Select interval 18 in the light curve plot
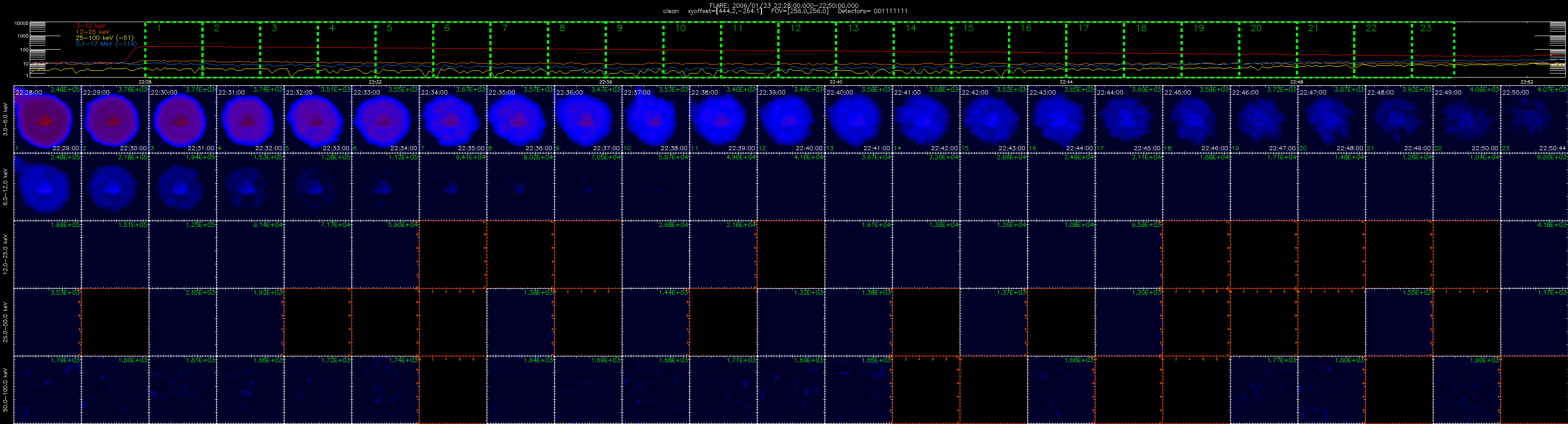 point(1152,49)
